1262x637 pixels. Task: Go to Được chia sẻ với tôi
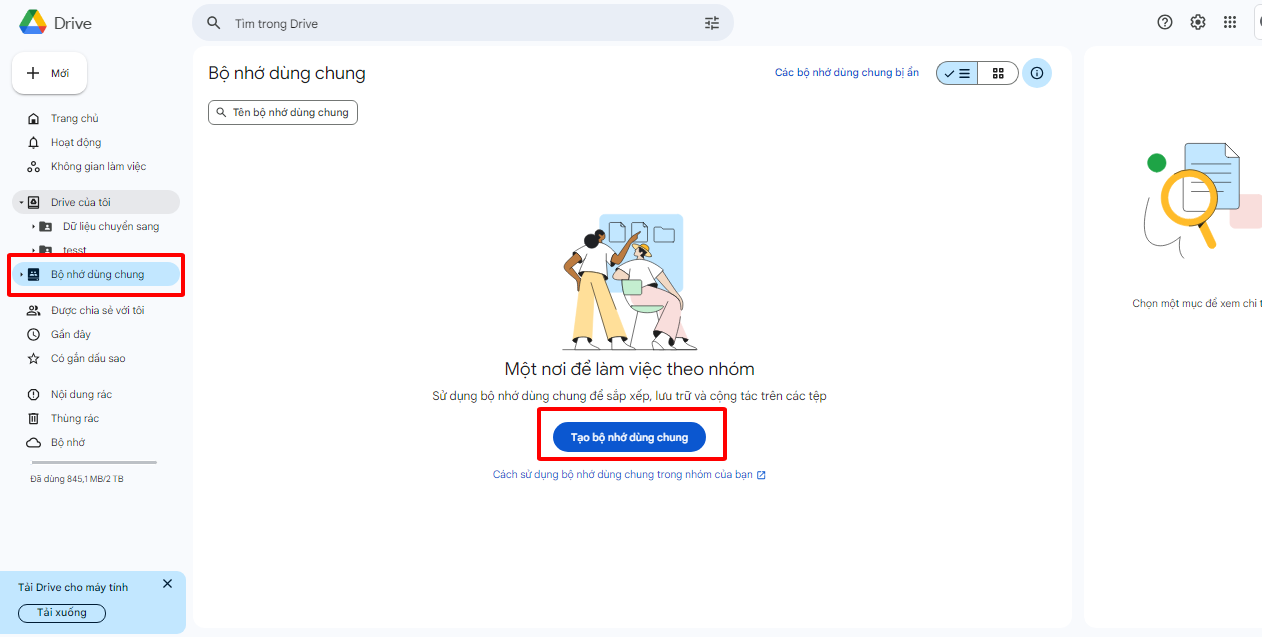(x=97, y=310)
